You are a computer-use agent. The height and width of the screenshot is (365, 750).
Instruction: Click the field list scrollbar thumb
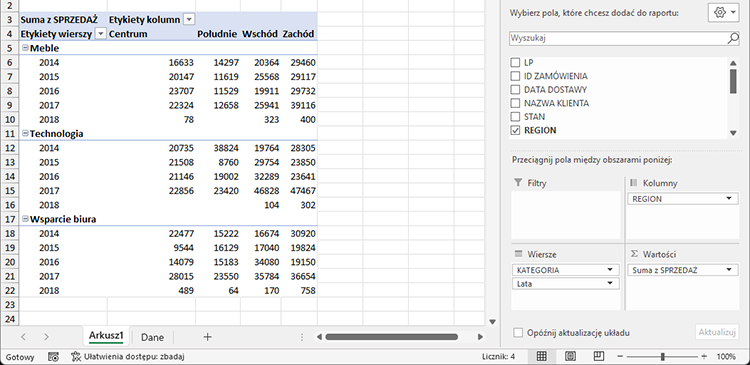(733, 81)
